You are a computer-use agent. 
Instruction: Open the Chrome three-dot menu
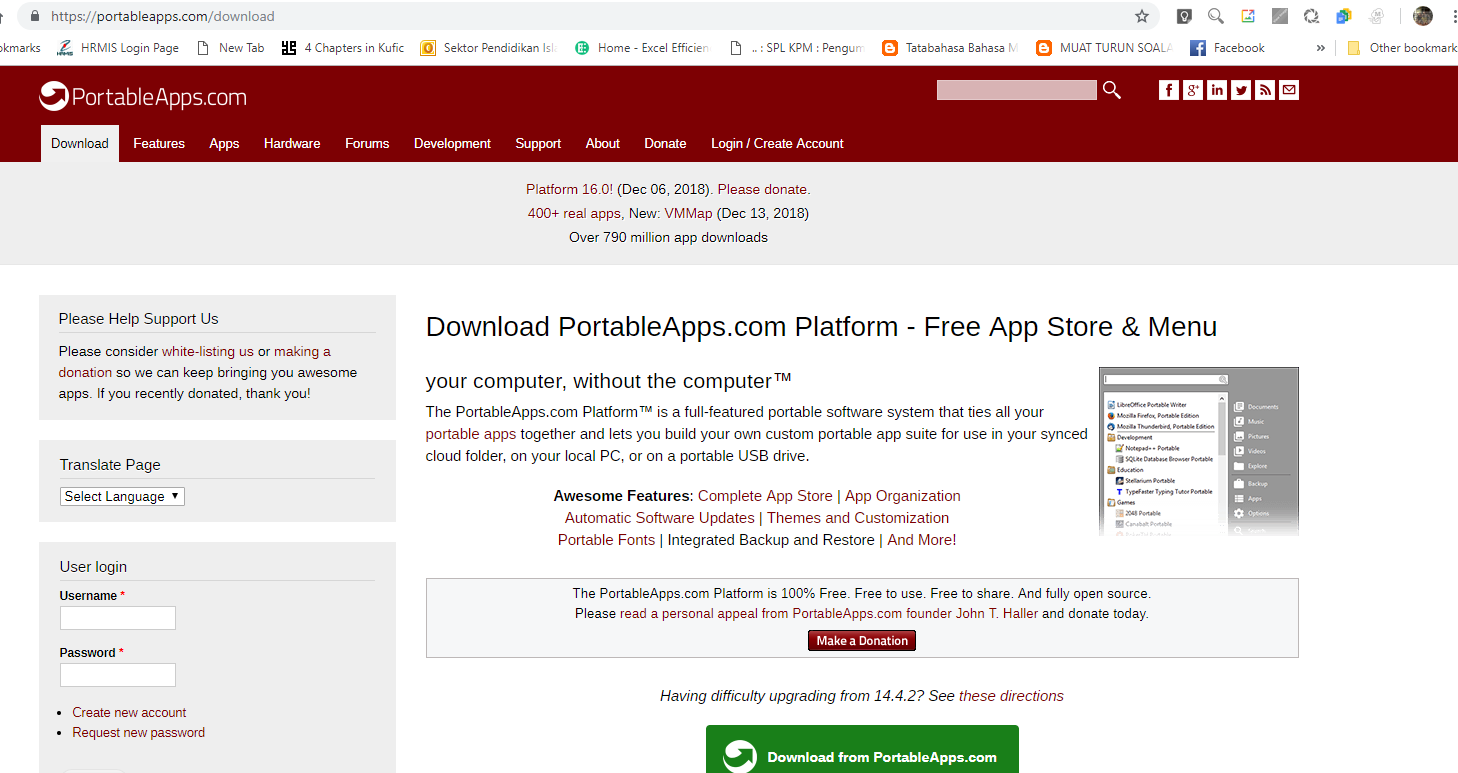click(1453, 16)
